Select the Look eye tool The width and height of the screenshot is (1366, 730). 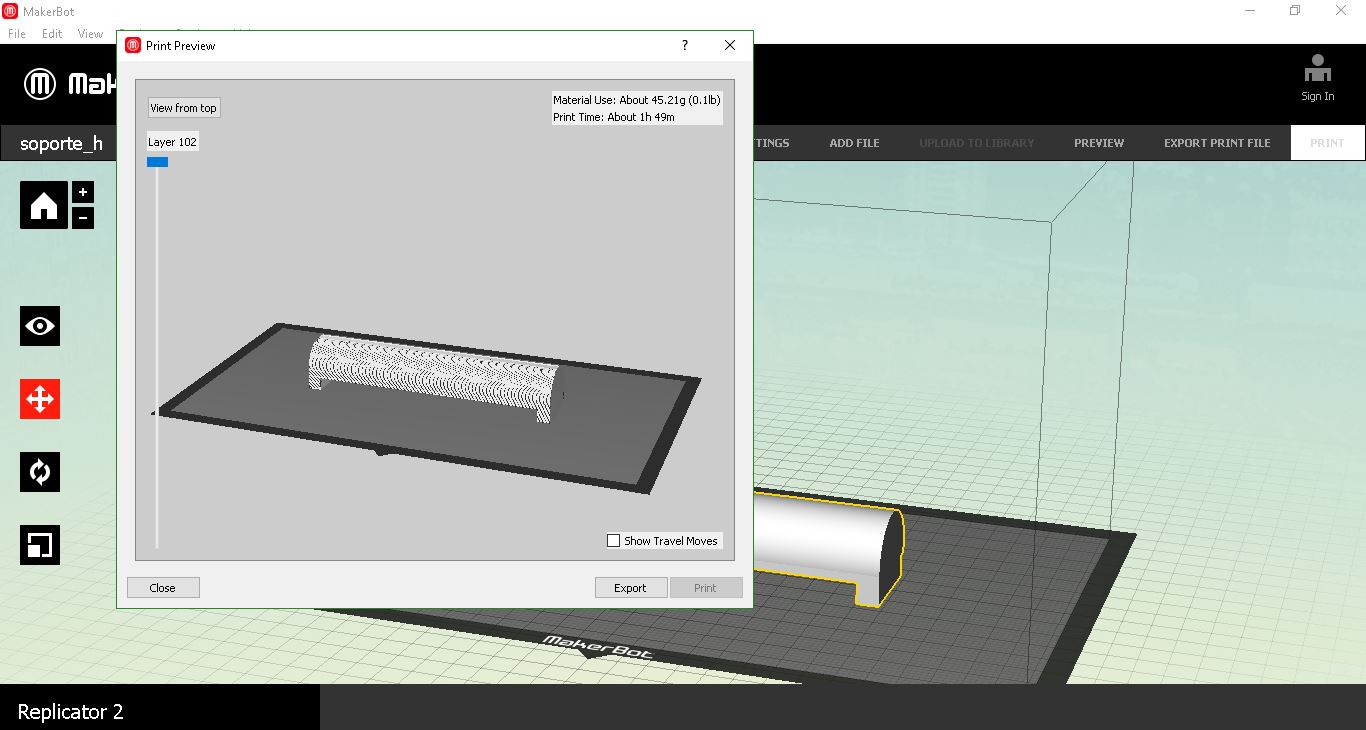[40, 326]
